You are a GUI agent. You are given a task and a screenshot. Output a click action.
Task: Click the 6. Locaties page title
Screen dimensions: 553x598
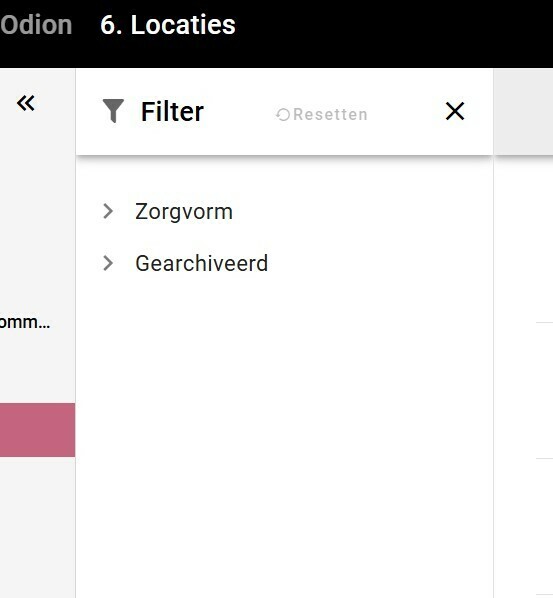168,25
